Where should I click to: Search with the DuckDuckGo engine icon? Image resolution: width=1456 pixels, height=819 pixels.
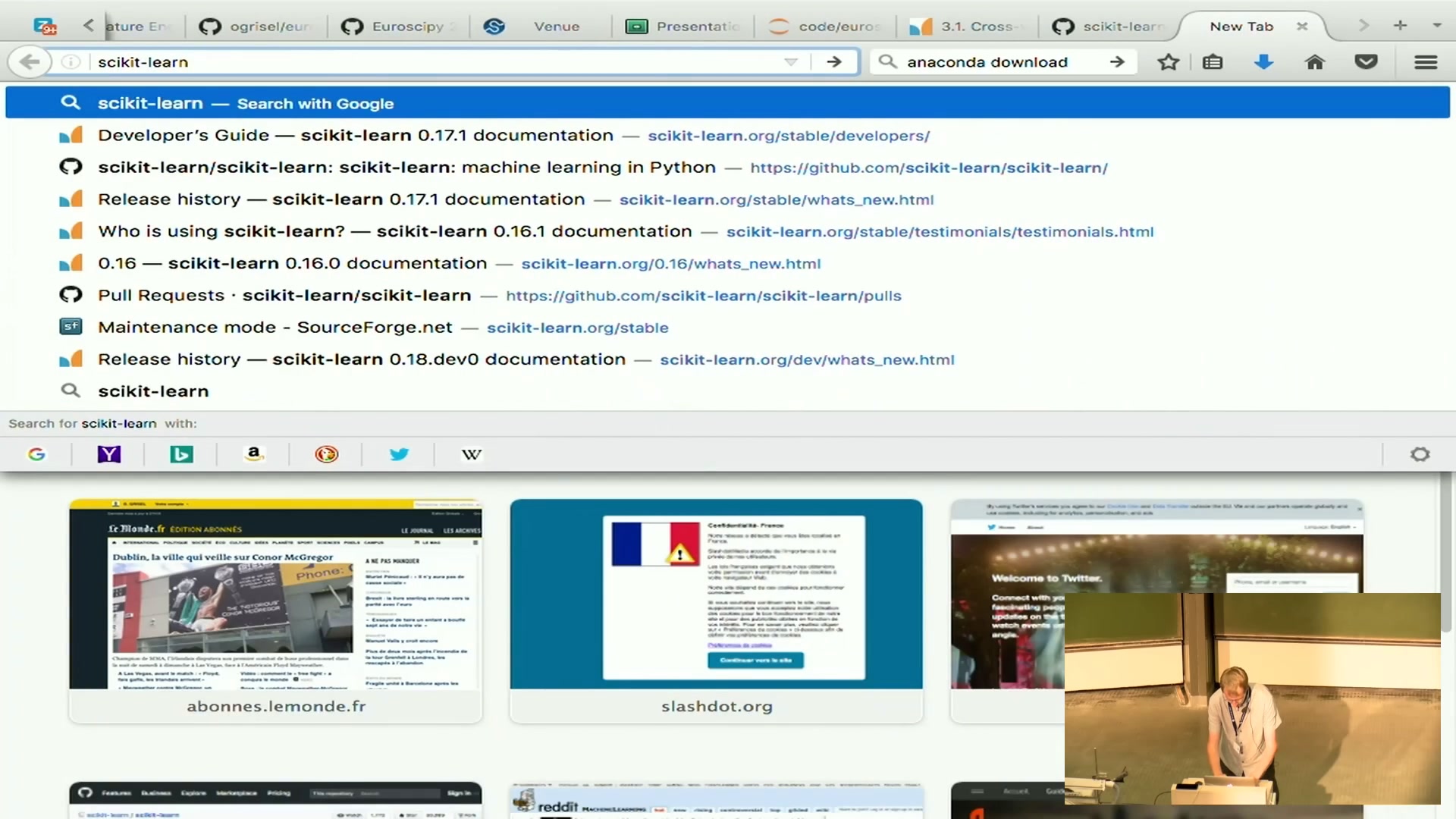tap(326, 454)
